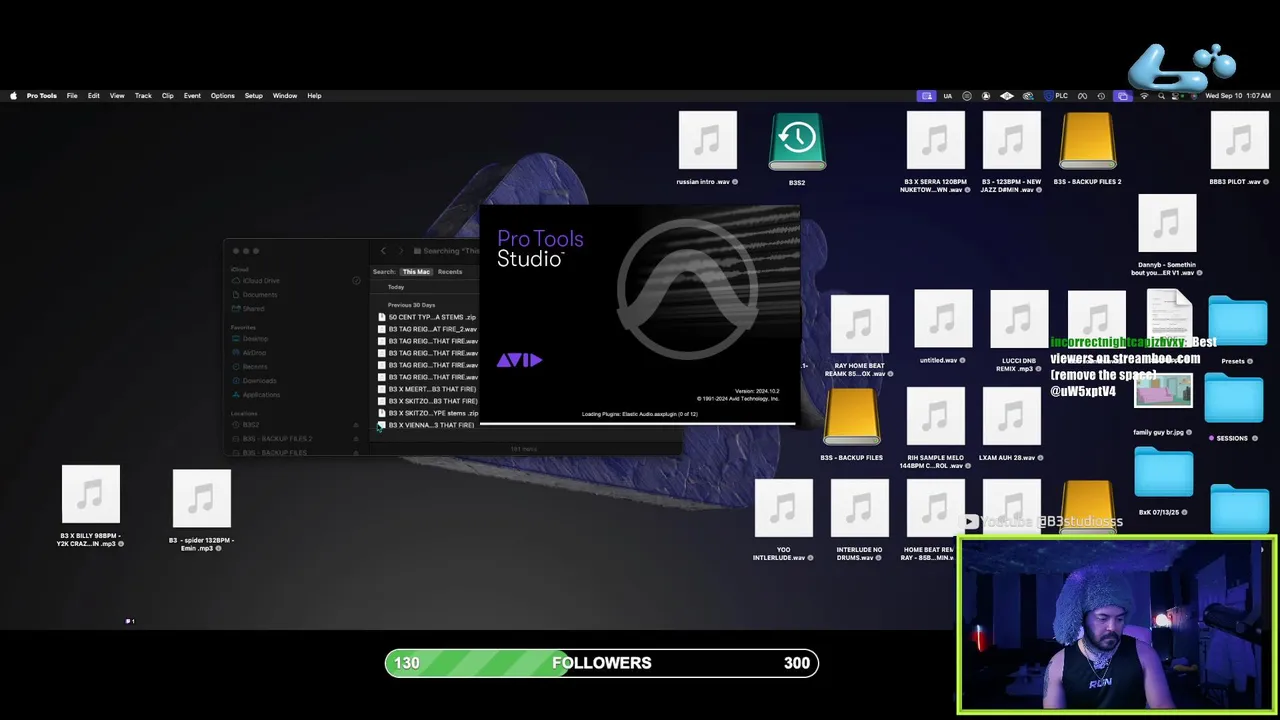Open the Window menu
1280x720 pixels.
(x=285, y=96)
